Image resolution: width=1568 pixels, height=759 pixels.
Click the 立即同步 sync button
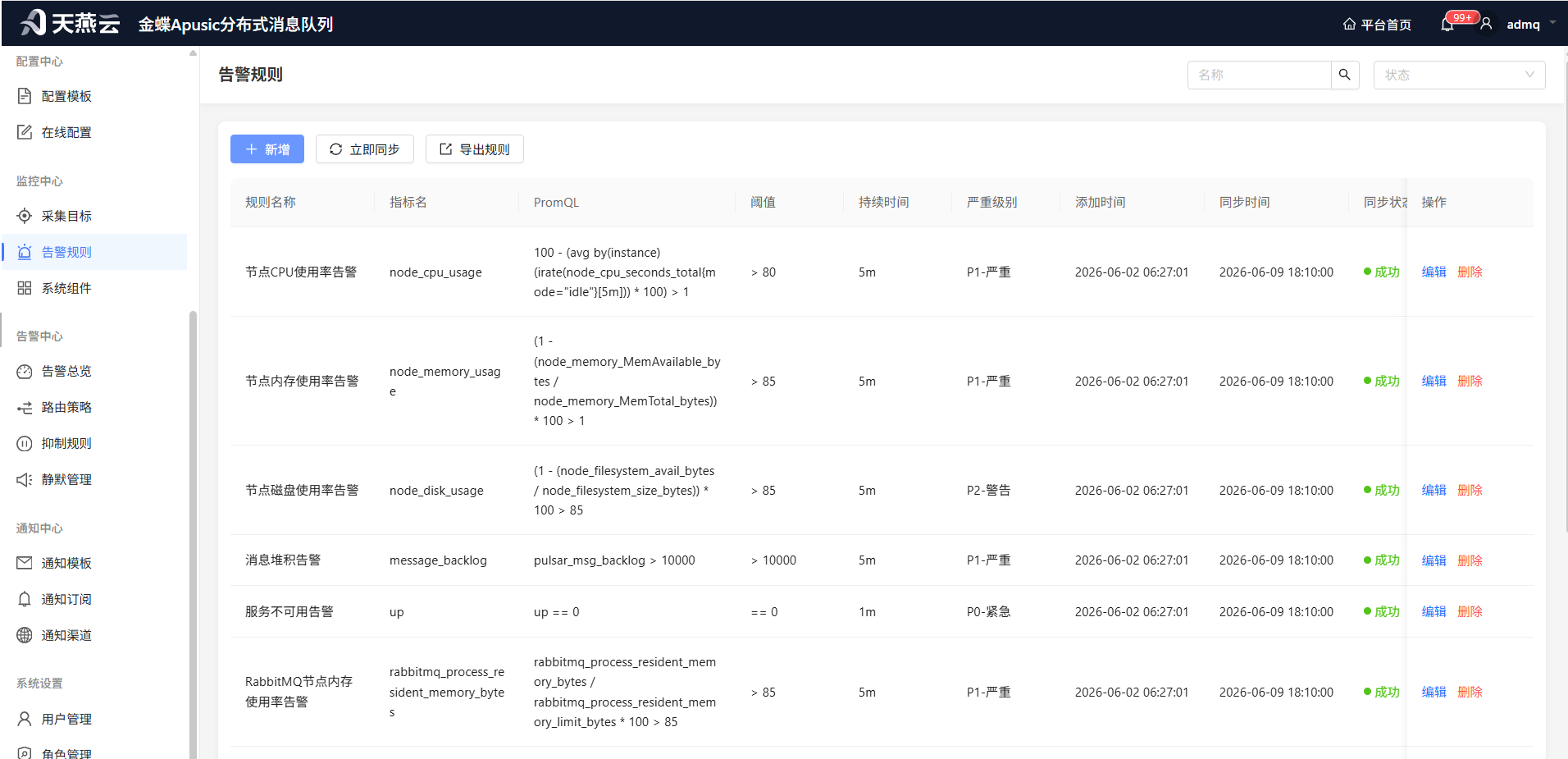365,149
